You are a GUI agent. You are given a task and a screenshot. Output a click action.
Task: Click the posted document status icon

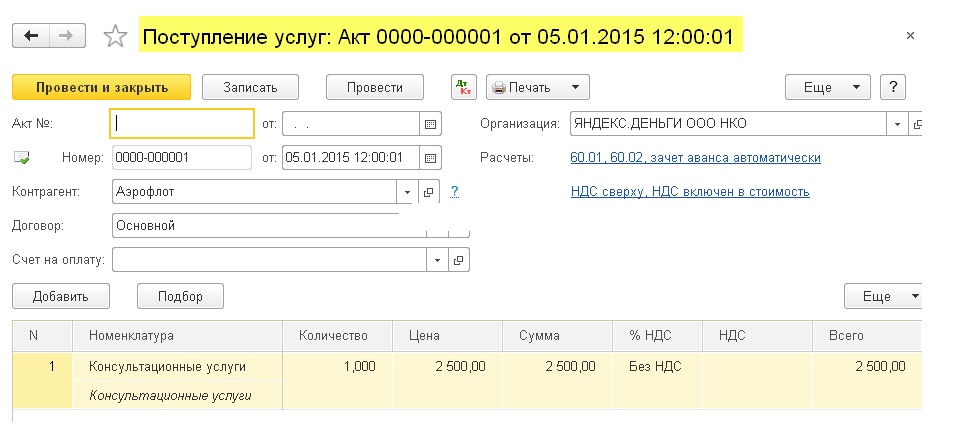tap(21, 158)
